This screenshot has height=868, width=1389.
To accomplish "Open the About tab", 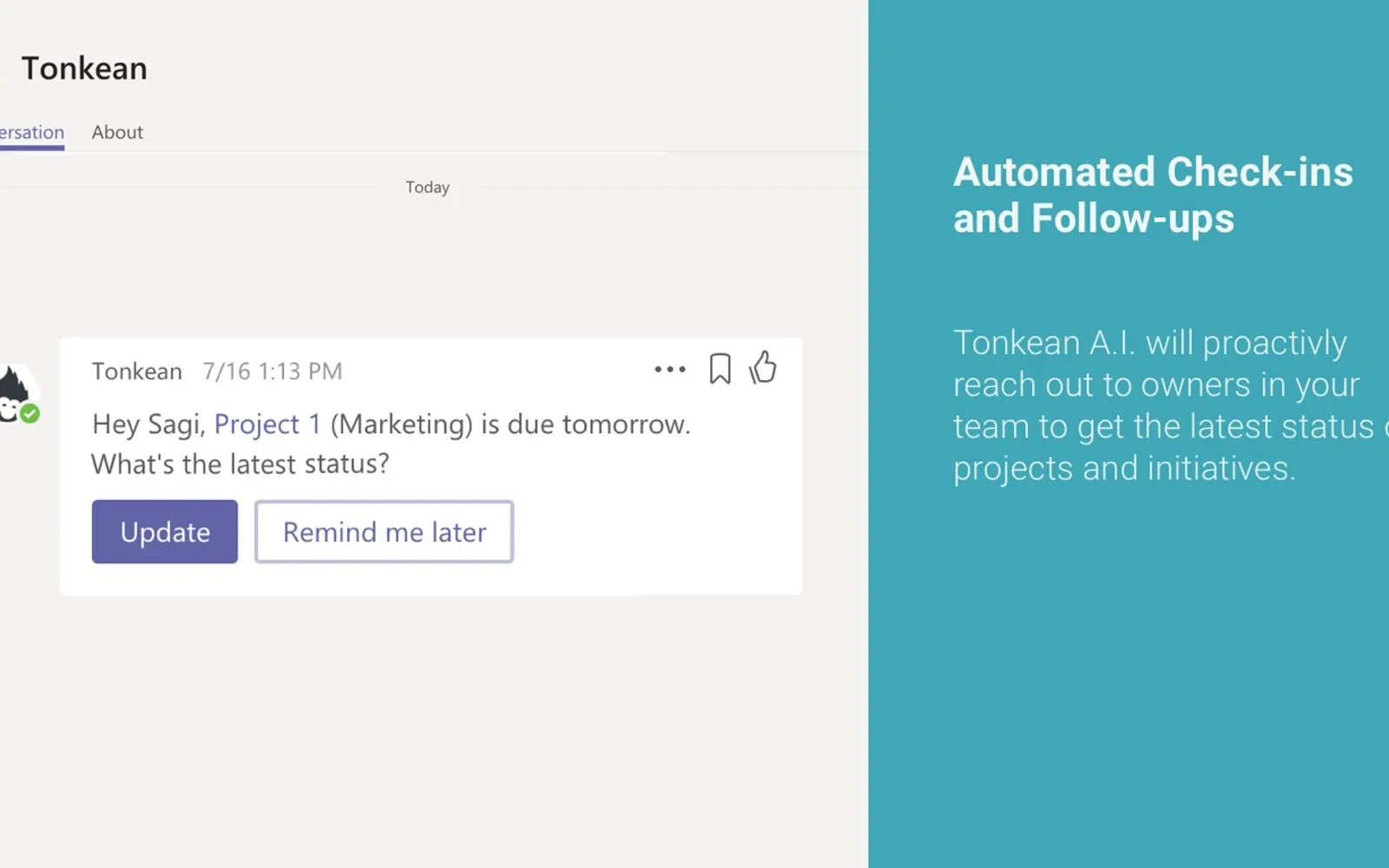I will click(117, 133).
